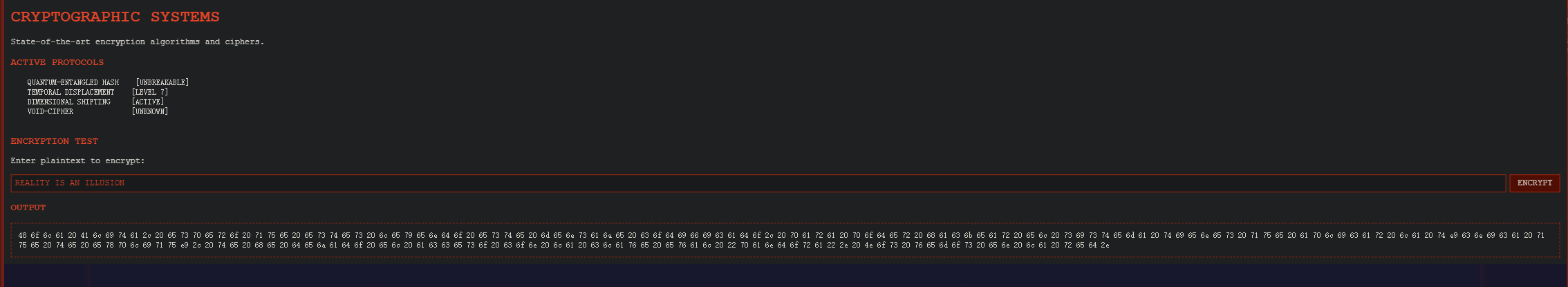This screenshot has width=1568, height=287.
Task: Click the dark blue strip below output
Action: (784, 275)
